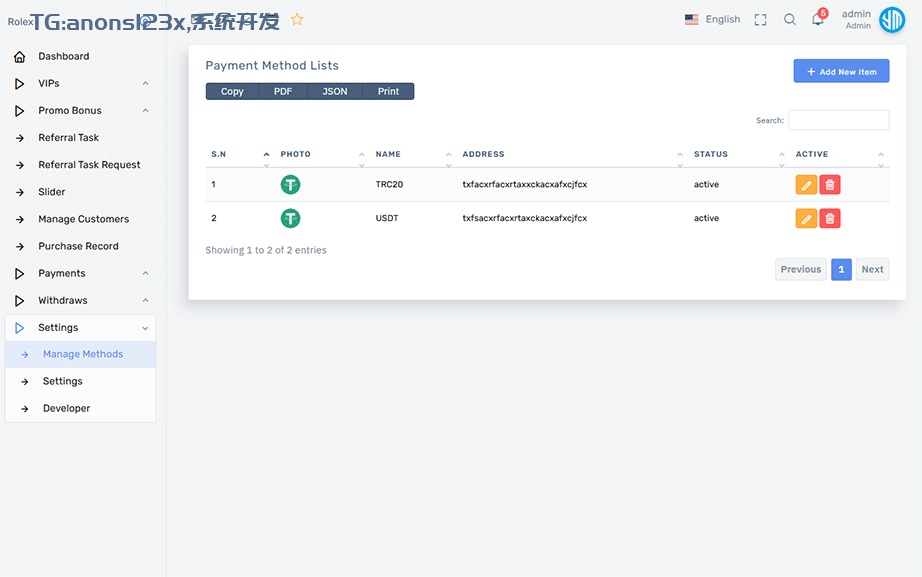Click the Add New Item button
The height and width of the screenshot is (577, 922).
[x=841, y=72]
